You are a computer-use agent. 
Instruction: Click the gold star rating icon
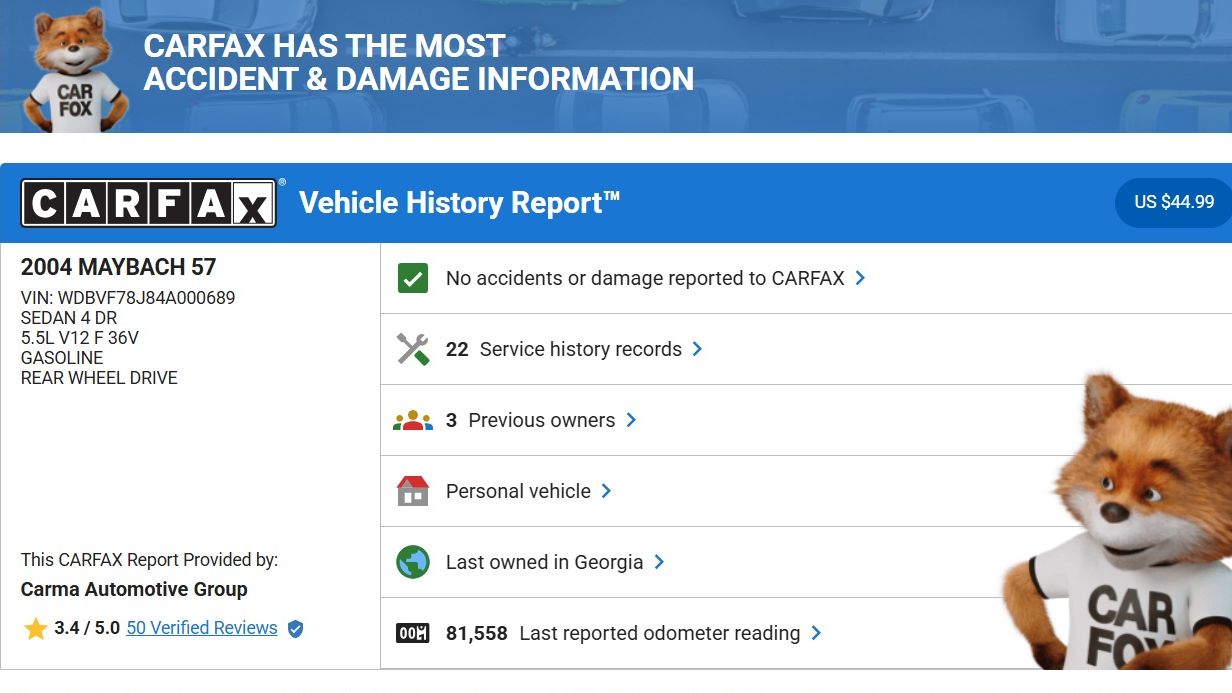[36, 629]
